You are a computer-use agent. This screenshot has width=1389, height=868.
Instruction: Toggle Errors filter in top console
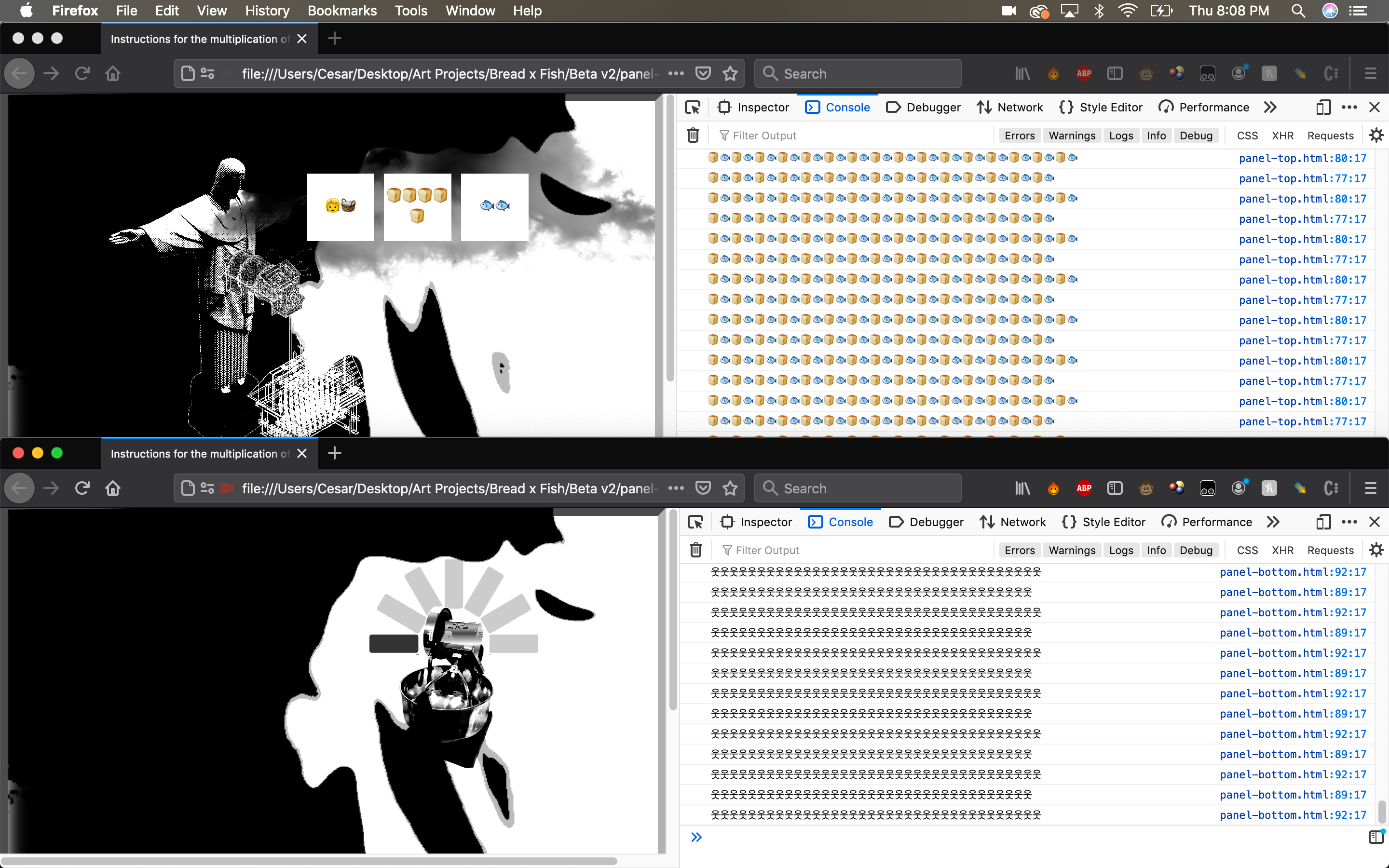pyautogui.click(x=1020, y=136)
